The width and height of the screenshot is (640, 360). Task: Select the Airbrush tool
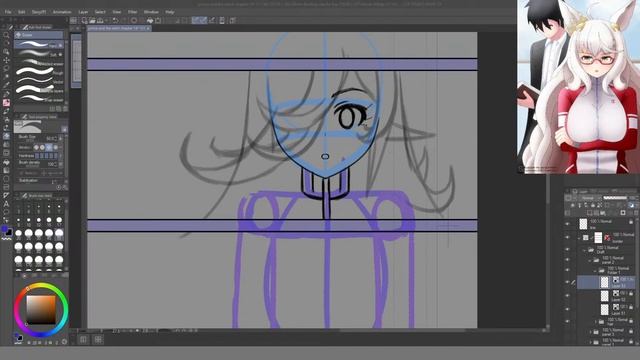pos(6,120)
